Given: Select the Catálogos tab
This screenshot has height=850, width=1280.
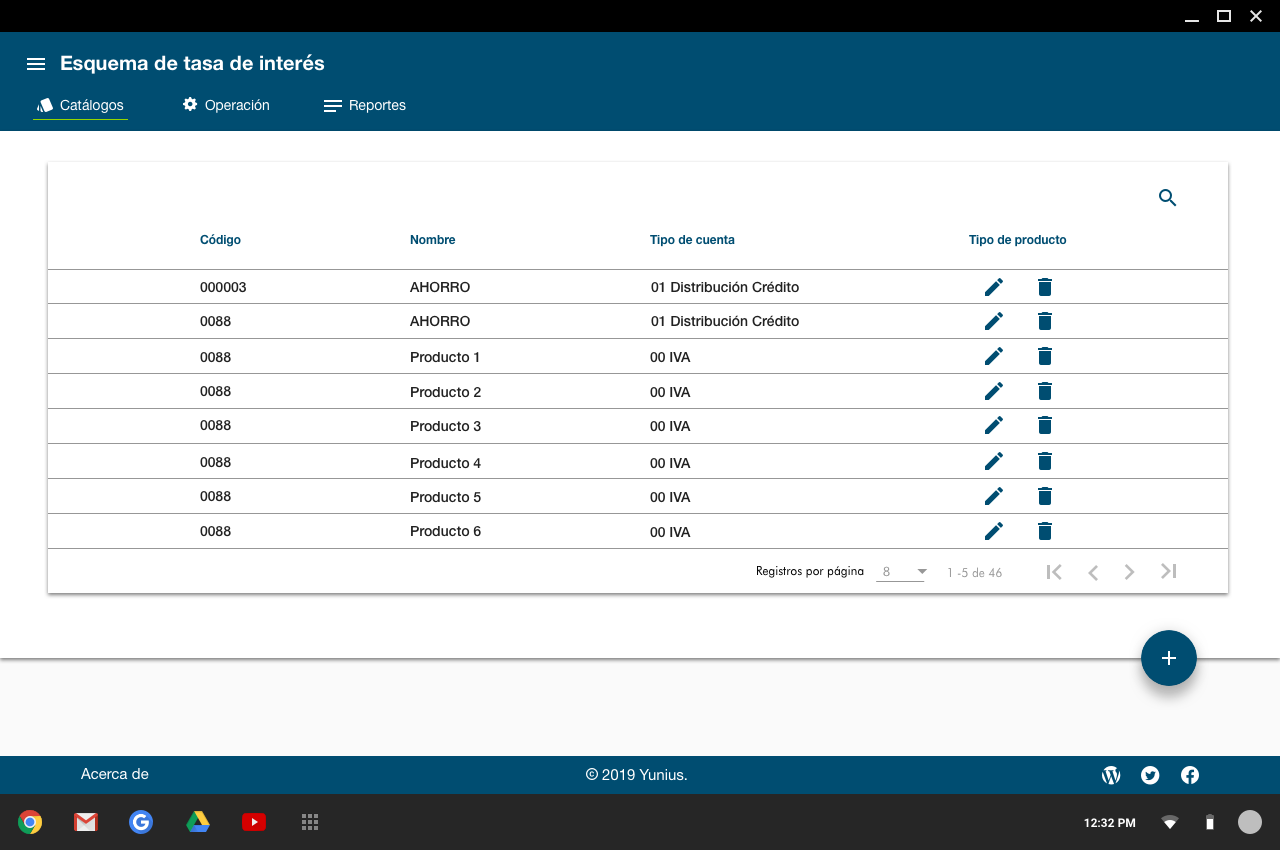Looking at the screenshot, I should (80, 105).
